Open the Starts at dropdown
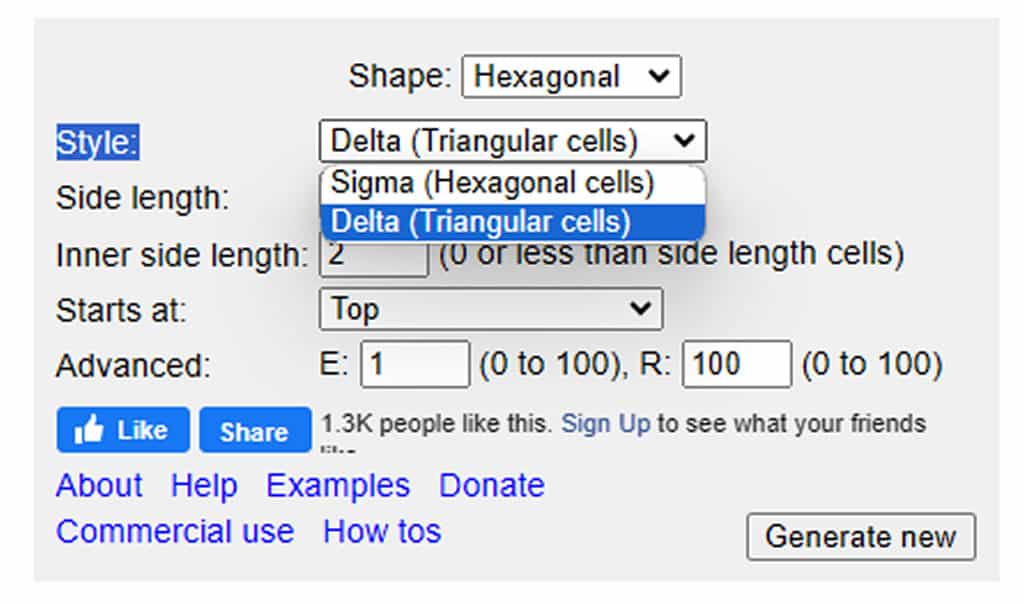1024x604 pixels. (490, 309)
